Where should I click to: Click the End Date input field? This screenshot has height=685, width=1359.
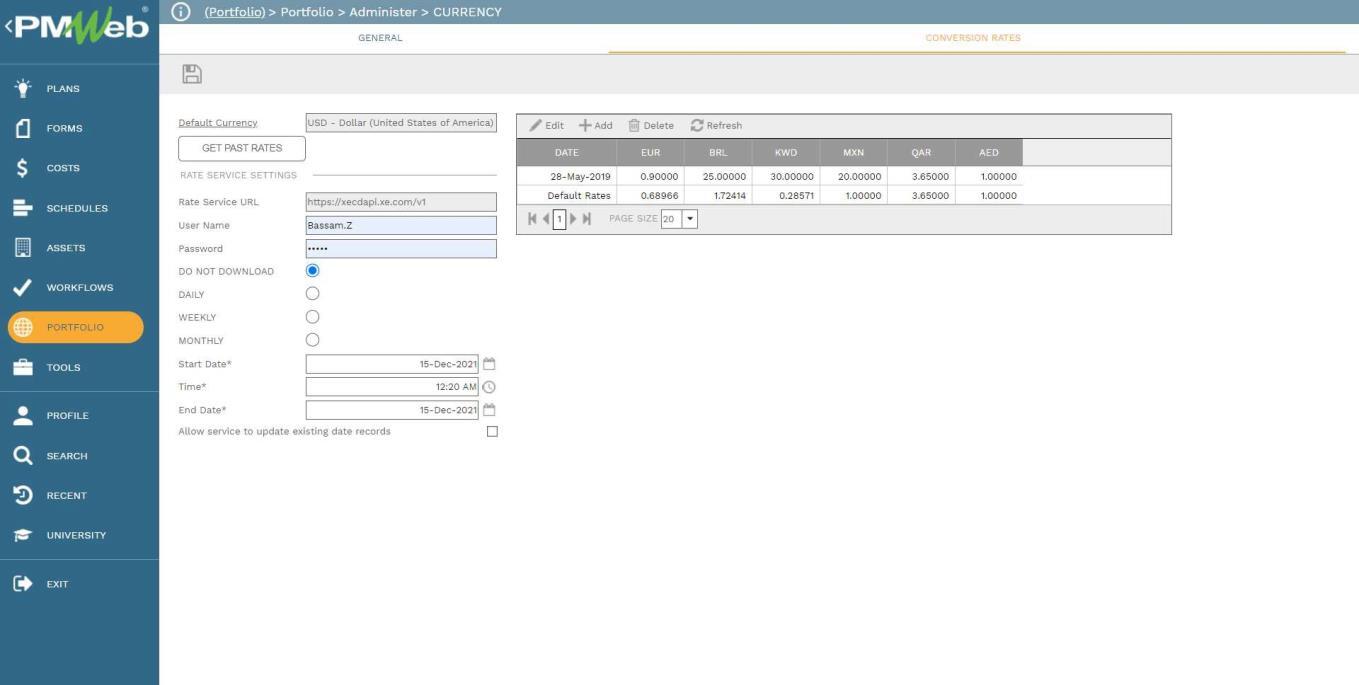point(392,410)
